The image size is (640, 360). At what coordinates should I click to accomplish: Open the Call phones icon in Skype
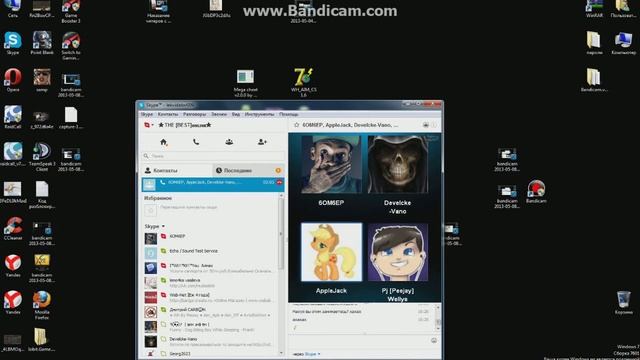(196, 142)
